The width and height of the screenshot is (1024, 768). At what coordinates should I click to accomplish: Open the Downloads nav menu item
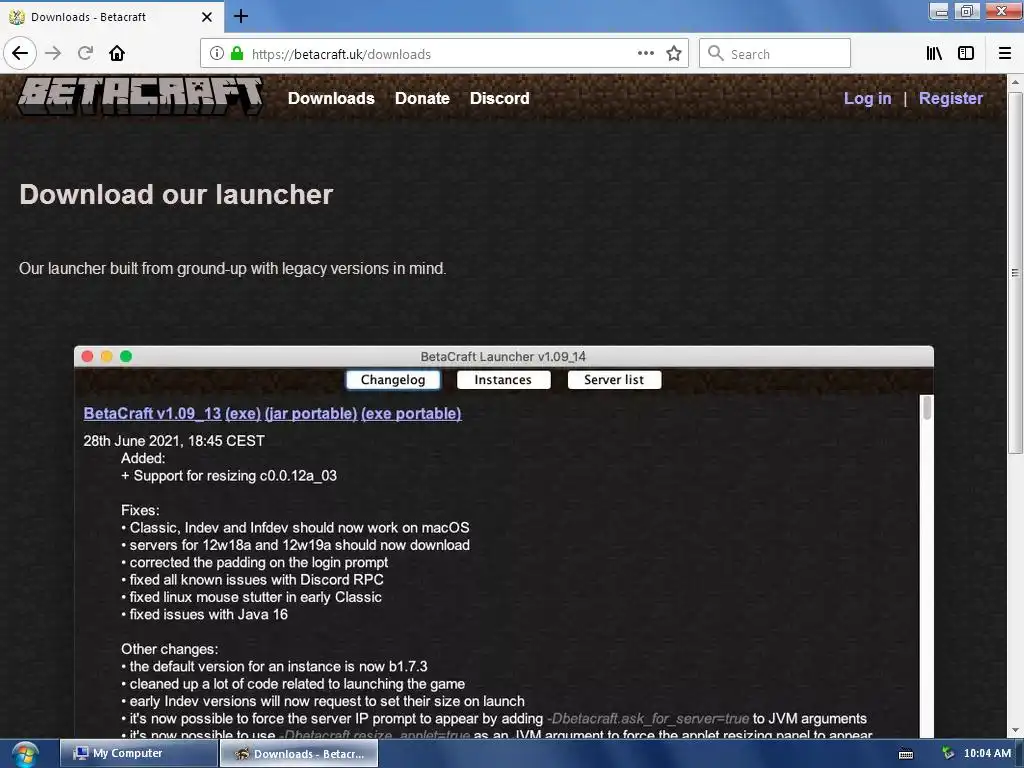pyautogui.click(x=331, y=98)
